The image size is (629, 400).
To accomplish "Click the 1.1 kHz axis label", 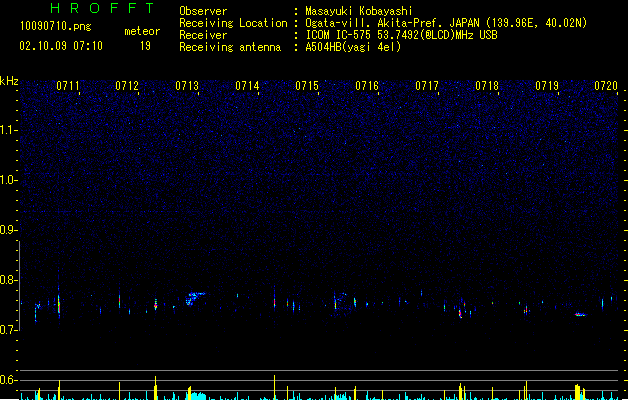I will click(8, 130).
